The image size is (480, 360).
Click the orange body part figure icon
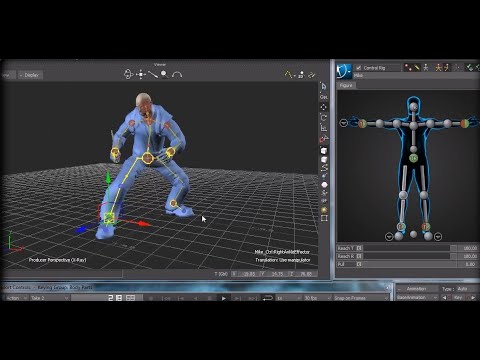pyautogui.click(x=446, y=67)
